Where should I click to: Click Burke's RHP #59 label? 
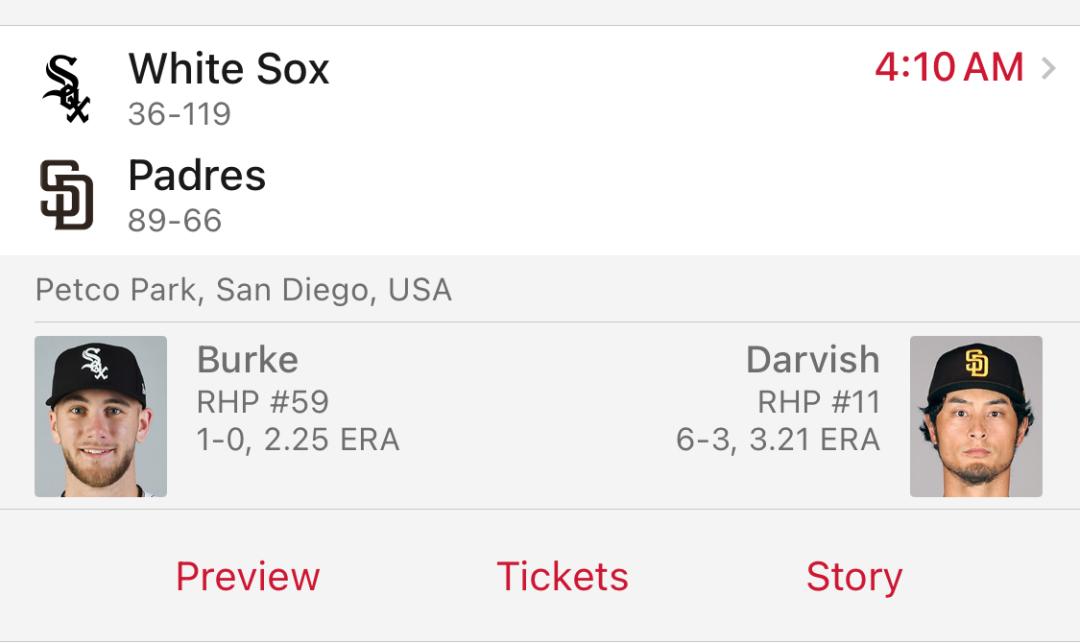pos(262,402)
